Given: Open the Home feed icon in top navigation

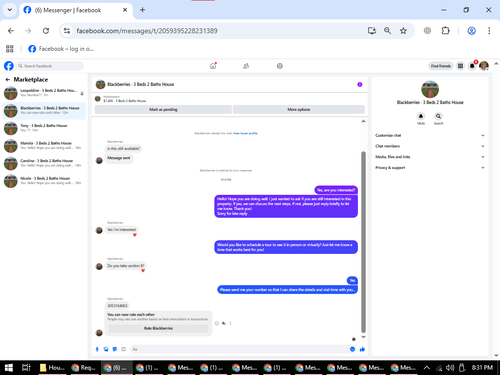Looking at the screenshot, I should tap(213, 66).
